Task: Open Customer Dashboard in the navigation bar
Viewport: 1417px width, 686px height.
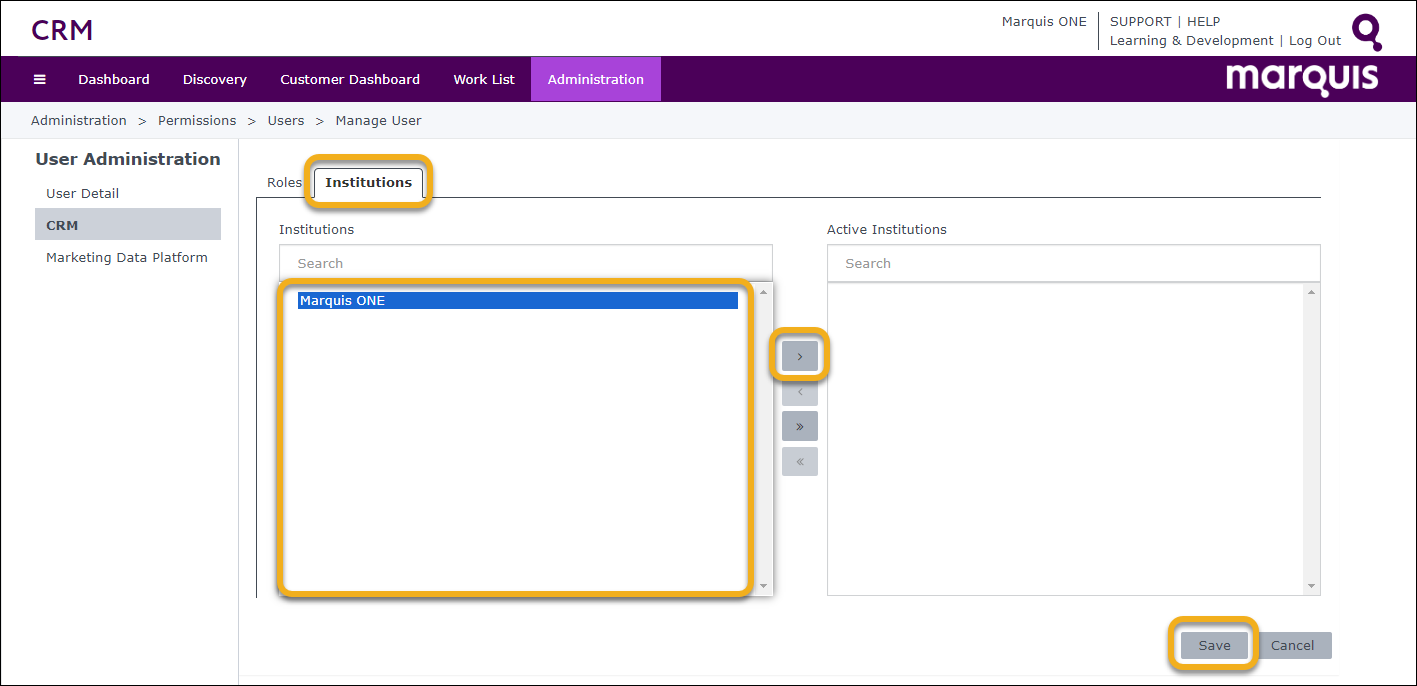Action: tap(350, 79)
